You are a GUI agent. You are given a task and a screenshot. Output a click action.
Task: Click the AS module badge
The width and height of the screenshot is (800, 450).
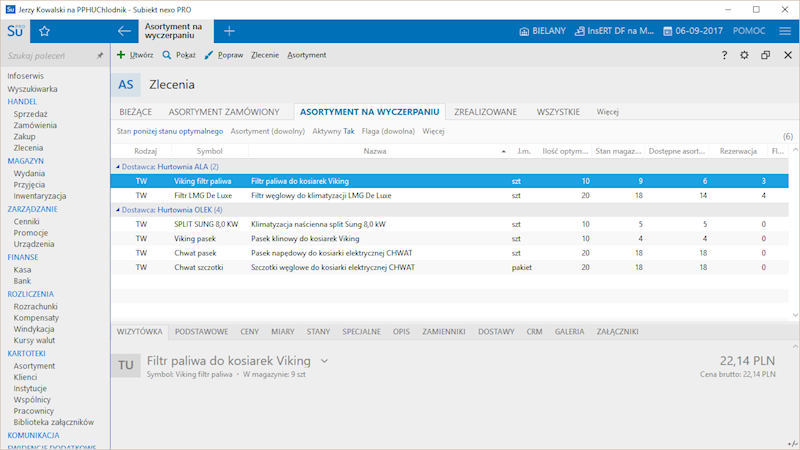[126, 85]
